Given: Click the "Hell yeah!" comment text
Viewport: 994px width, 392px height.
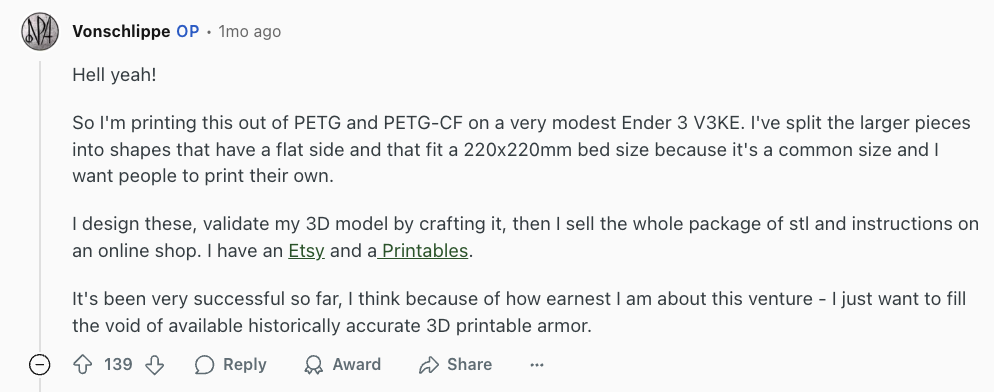Looking at the screenshot, I should point(114,75).
